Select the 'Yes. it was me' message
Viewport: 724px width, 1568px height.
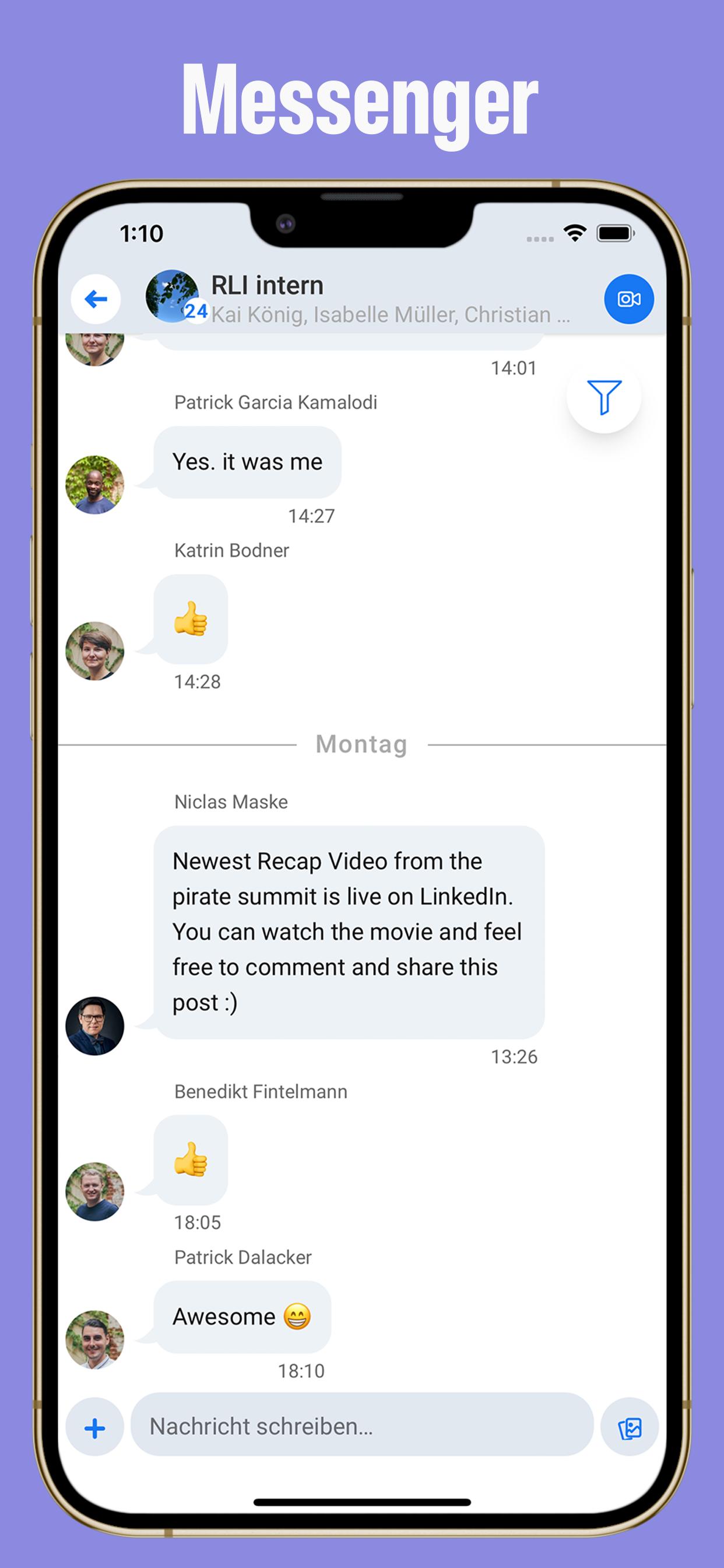247,462
